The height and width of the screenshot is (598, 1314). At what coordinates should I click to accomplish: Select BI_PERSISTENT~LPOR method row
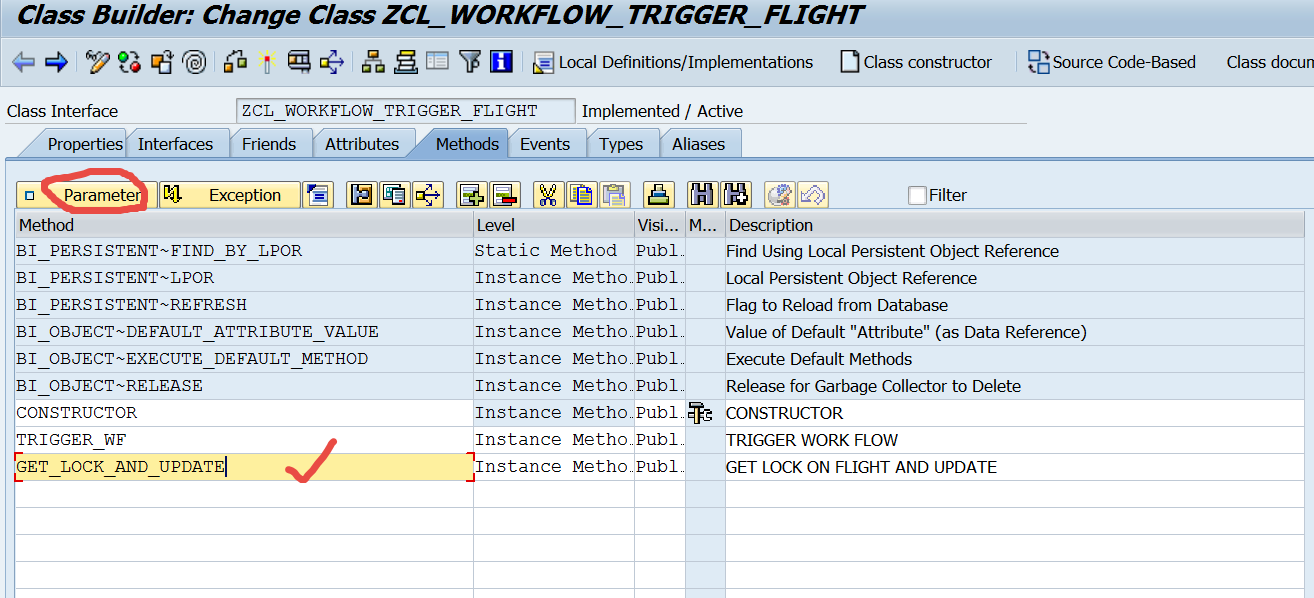(x=244, y=278)
